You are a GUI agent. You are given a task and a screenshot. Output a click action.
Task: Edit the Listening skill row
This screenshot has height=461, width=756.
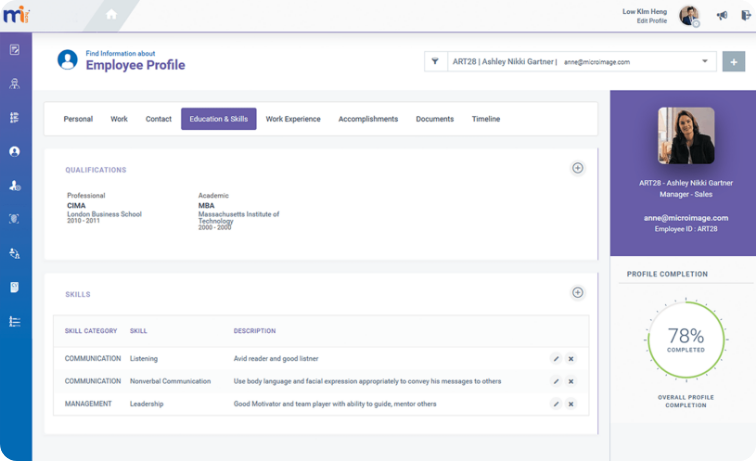click(556, 359)
